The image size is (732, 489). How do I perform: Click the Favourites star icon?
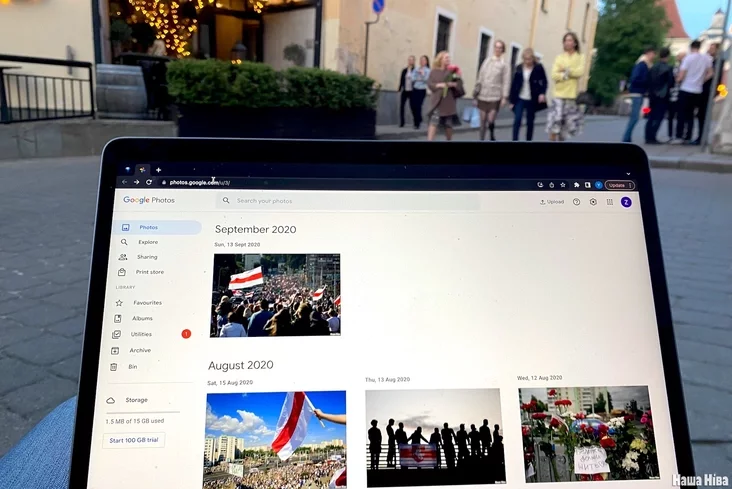point(119,303)
